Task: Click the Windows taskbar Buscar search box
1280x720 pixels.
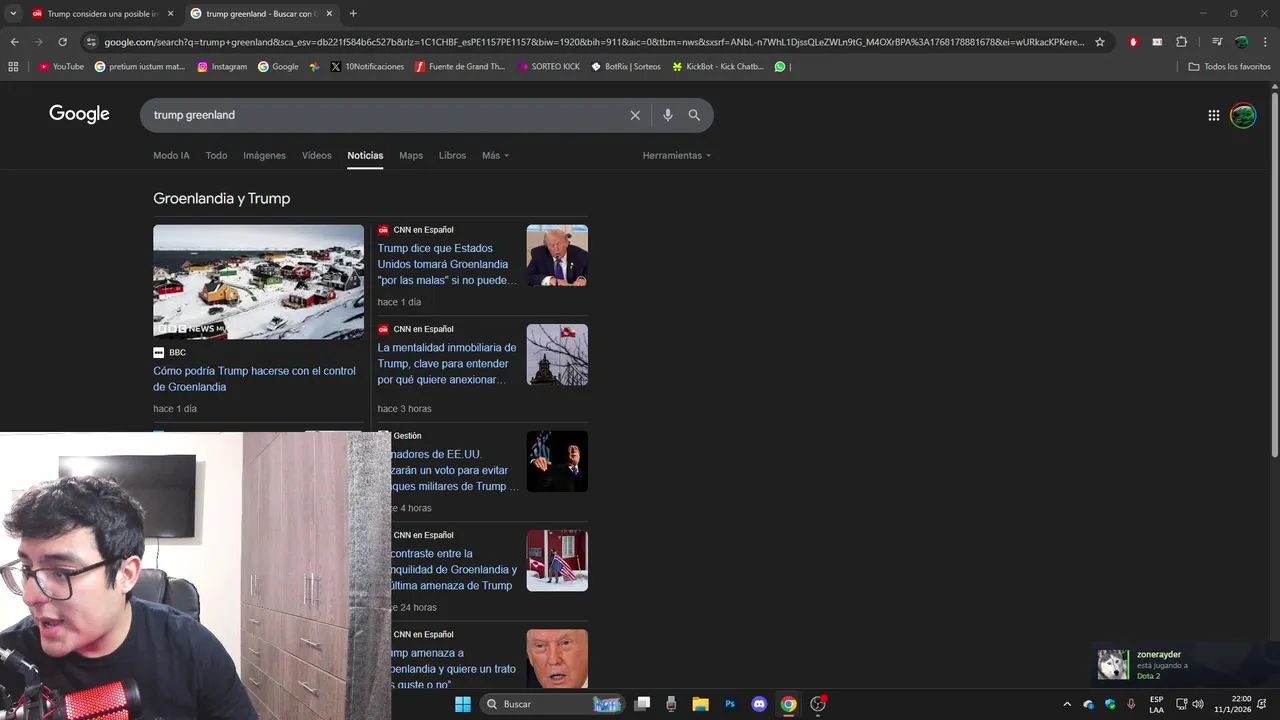Action: point(552,704)
